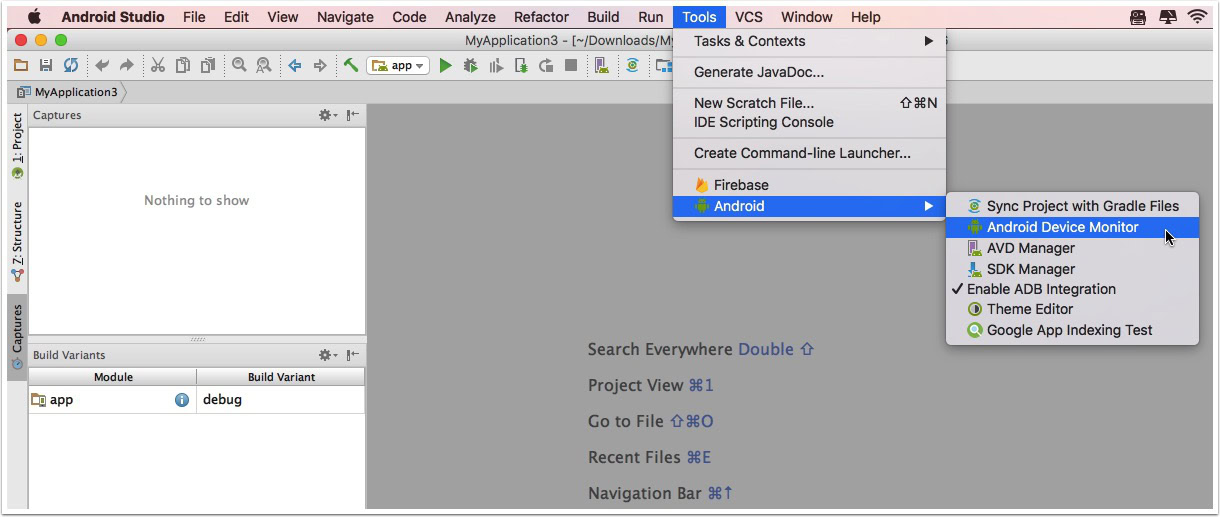This screenshot has width=1220, height=517.
Task: Click the Paste toolbar icon
Action: (208, 65)
